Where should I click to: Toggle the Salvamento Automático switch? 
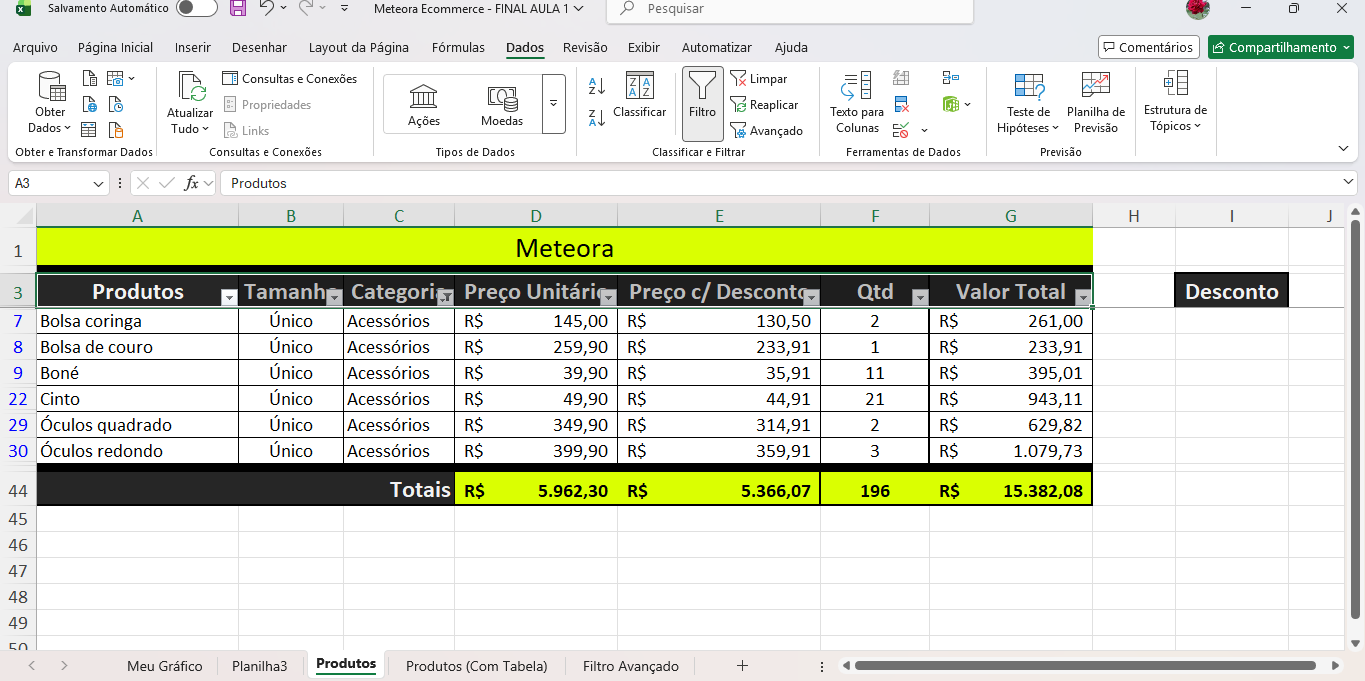click(197, 8)
